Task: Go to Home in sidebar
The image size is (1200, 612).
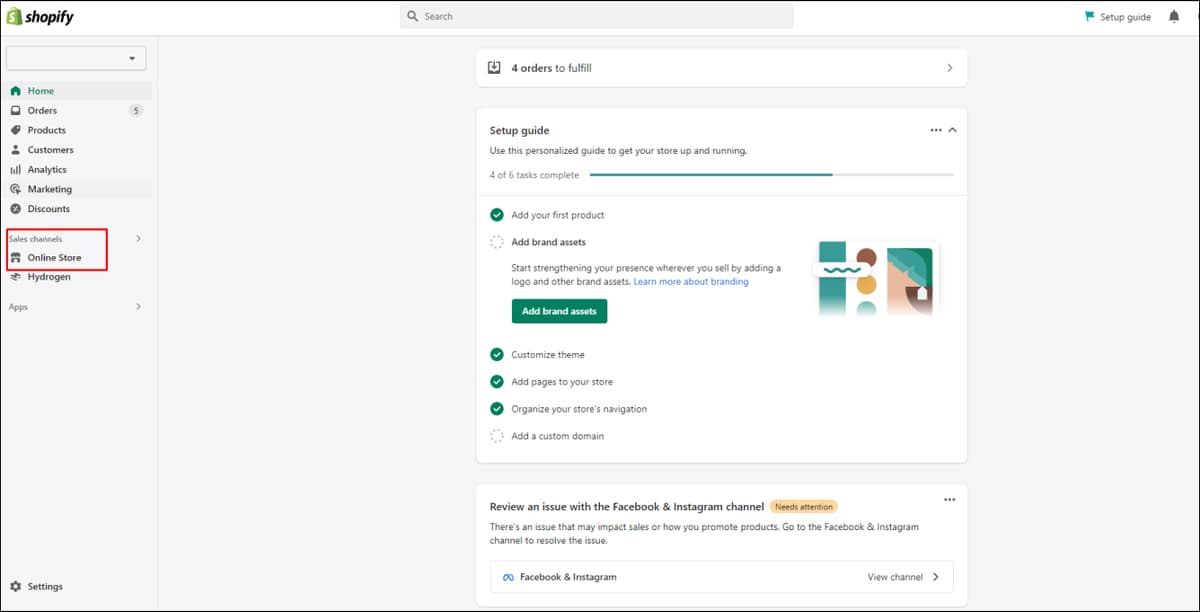Action: [x=41, y=91]
